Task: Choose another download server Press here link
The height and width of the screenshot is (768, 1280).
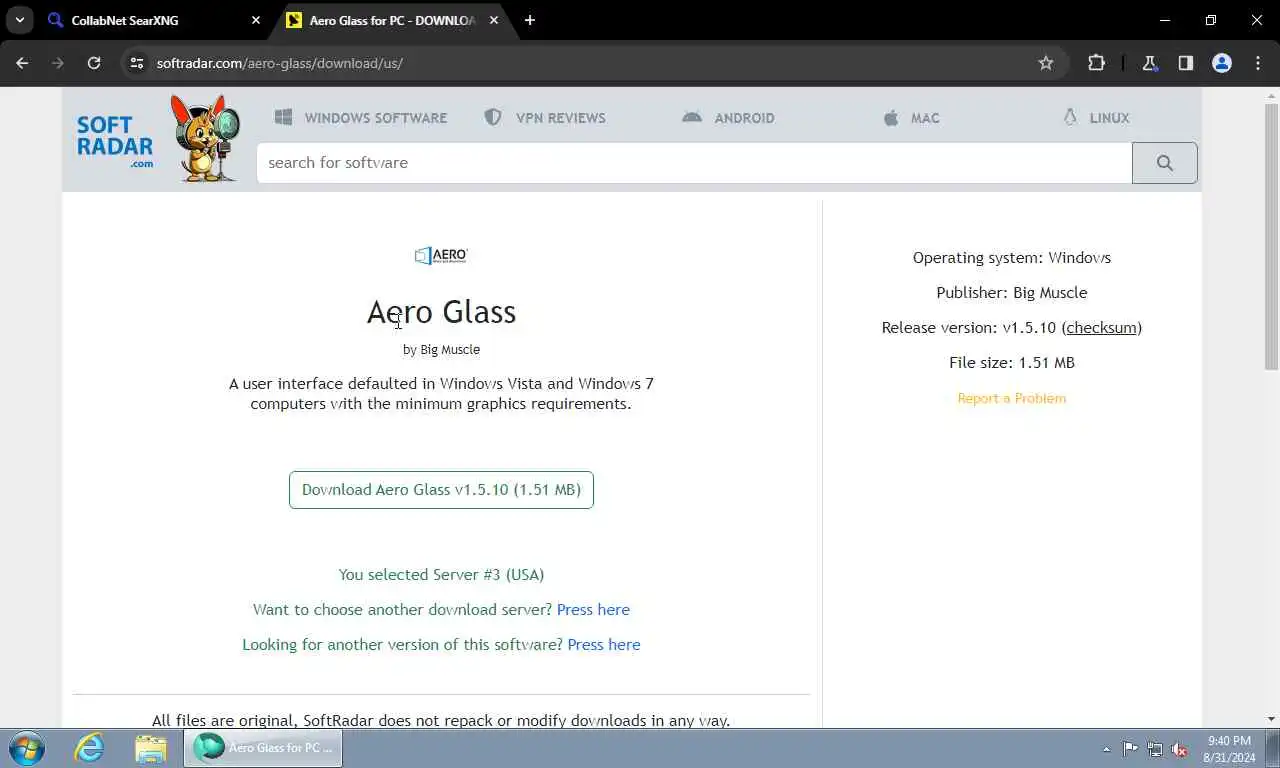Action: pyautogui.click(x=593, y=610)
